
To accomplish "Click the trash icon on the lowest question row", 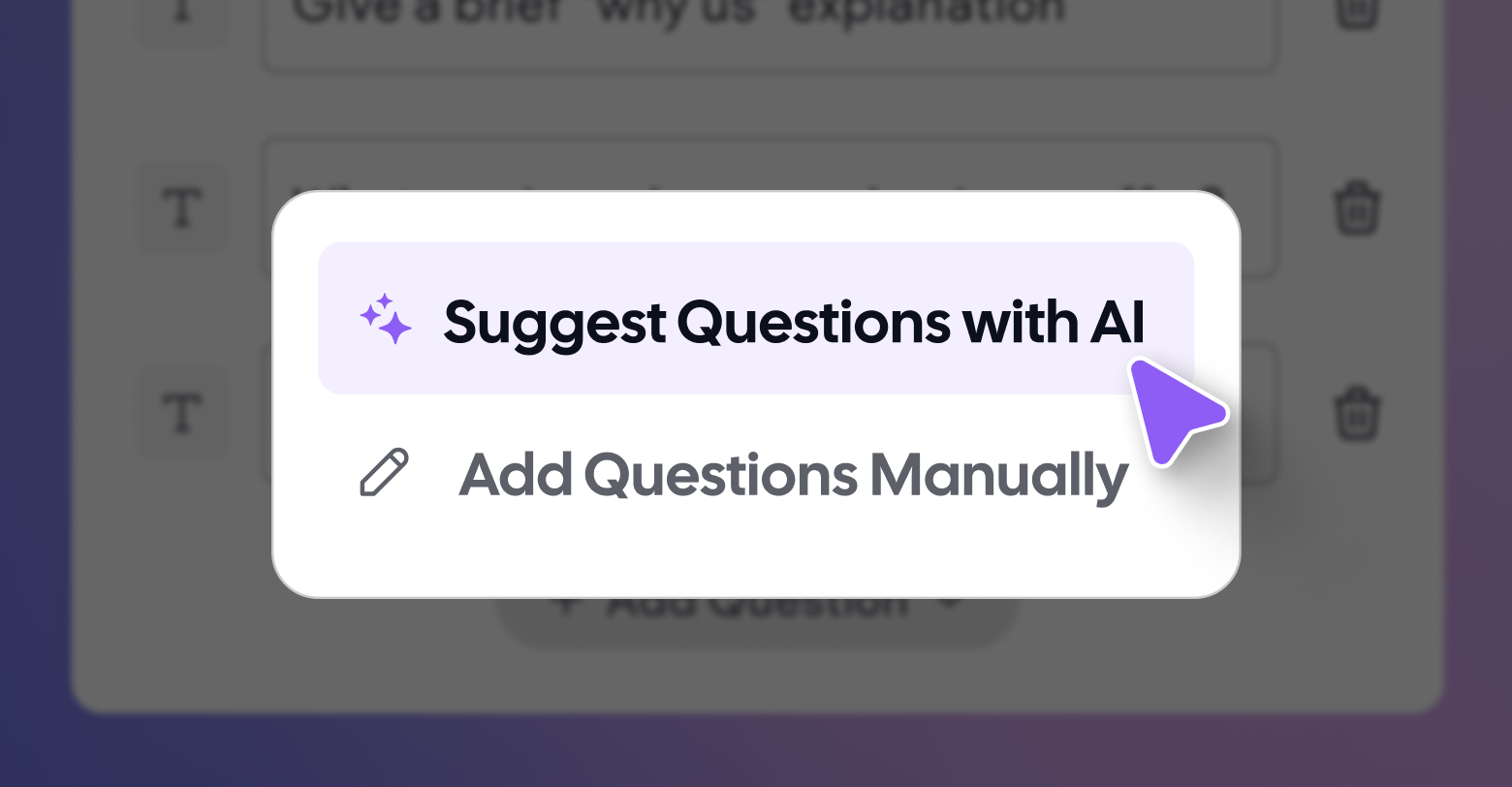I will tap(1357, 413).
